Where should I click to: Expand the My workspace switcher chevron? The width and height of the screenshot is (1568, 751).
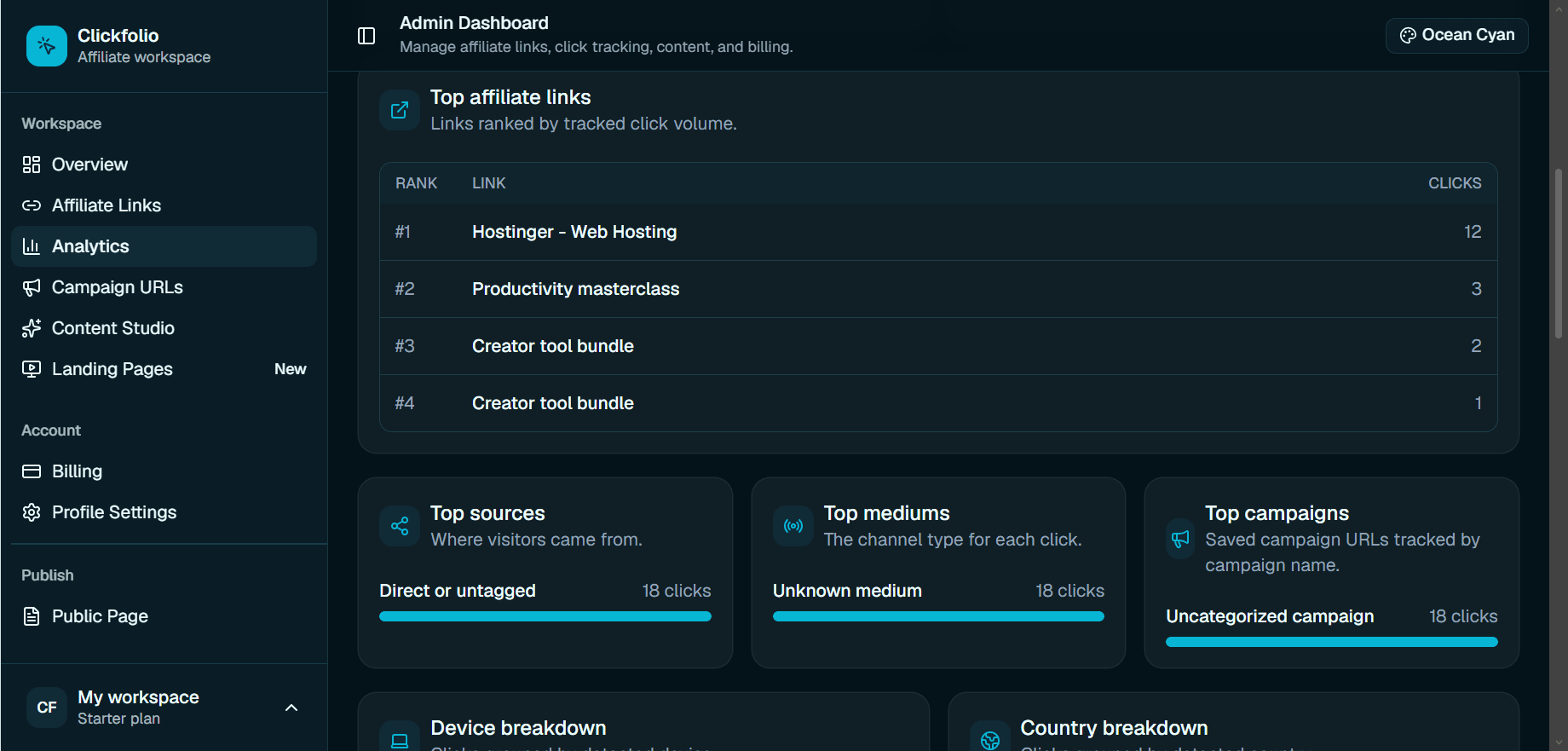click(x=291, y=708)
